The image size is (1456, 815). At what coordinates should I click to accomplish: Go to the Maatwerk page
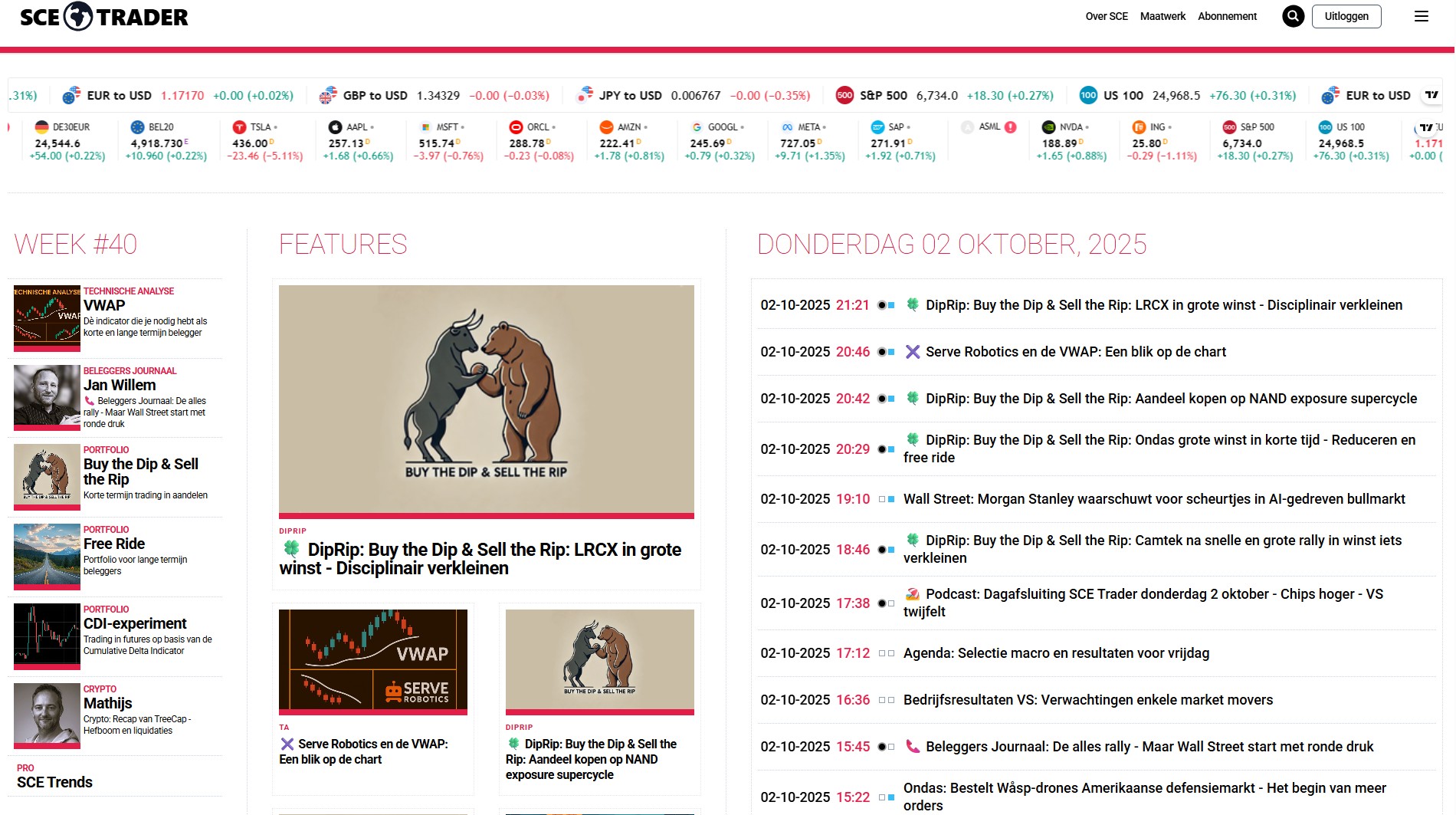click(x=1163, y=16)
